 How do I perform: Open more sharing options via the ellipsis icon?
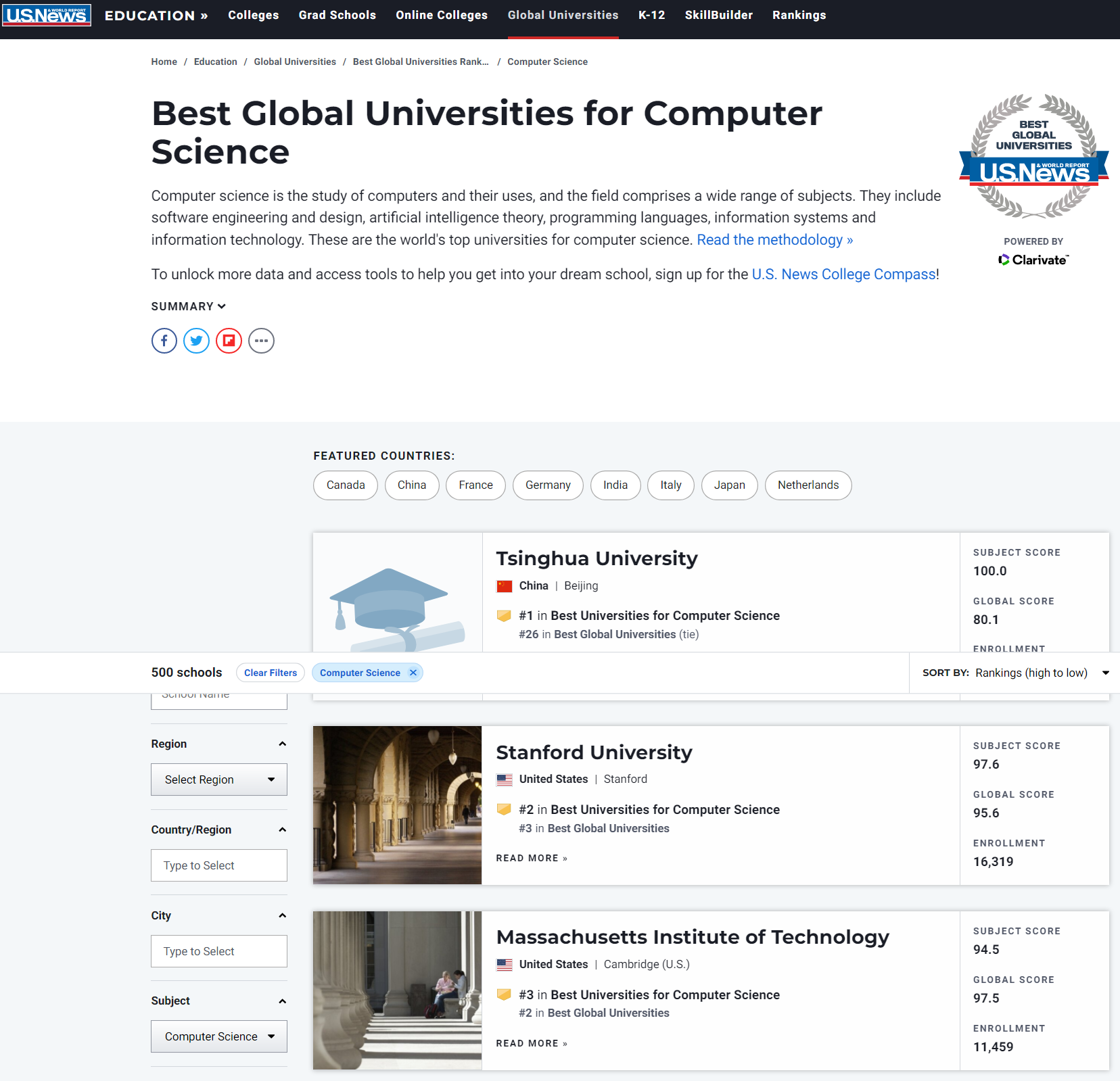[x=261, y=341]
